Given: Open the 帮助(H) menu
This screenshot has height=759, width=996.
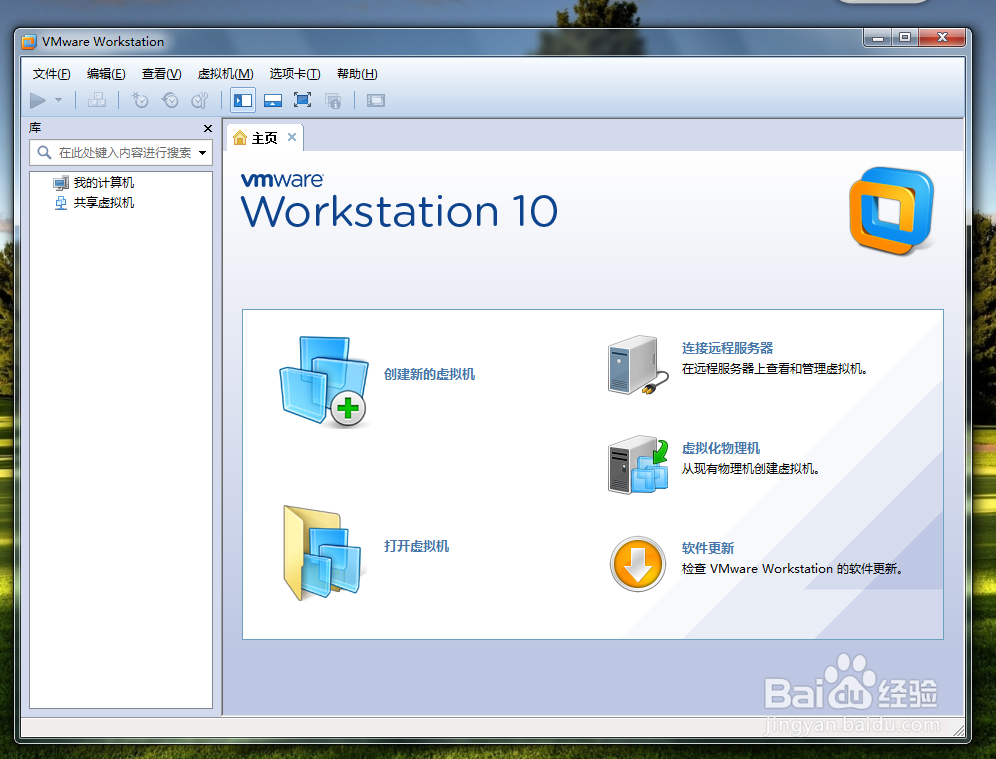Looking at the screenshot, I should pyautogui.click(x=357, y=73).
